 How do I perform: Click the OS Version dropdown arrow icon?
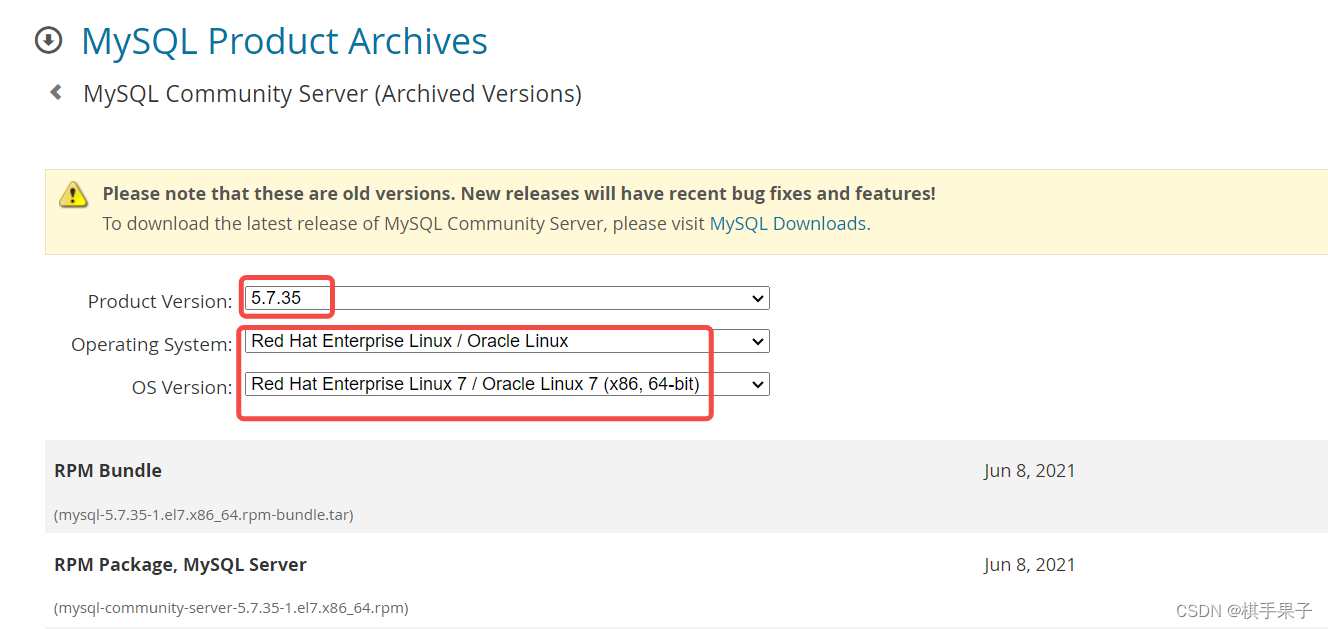(x=757, y=384)
